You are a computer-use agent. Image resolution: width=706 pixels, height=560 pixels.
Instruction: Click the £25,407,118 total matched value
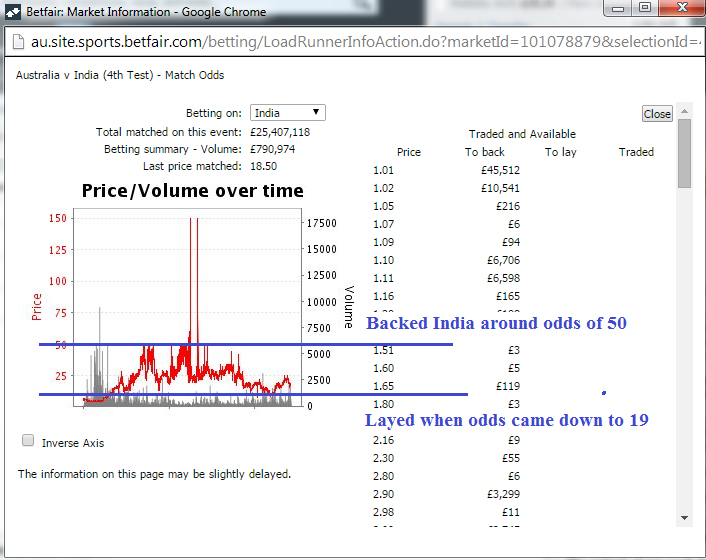click(x=280, y=132)
